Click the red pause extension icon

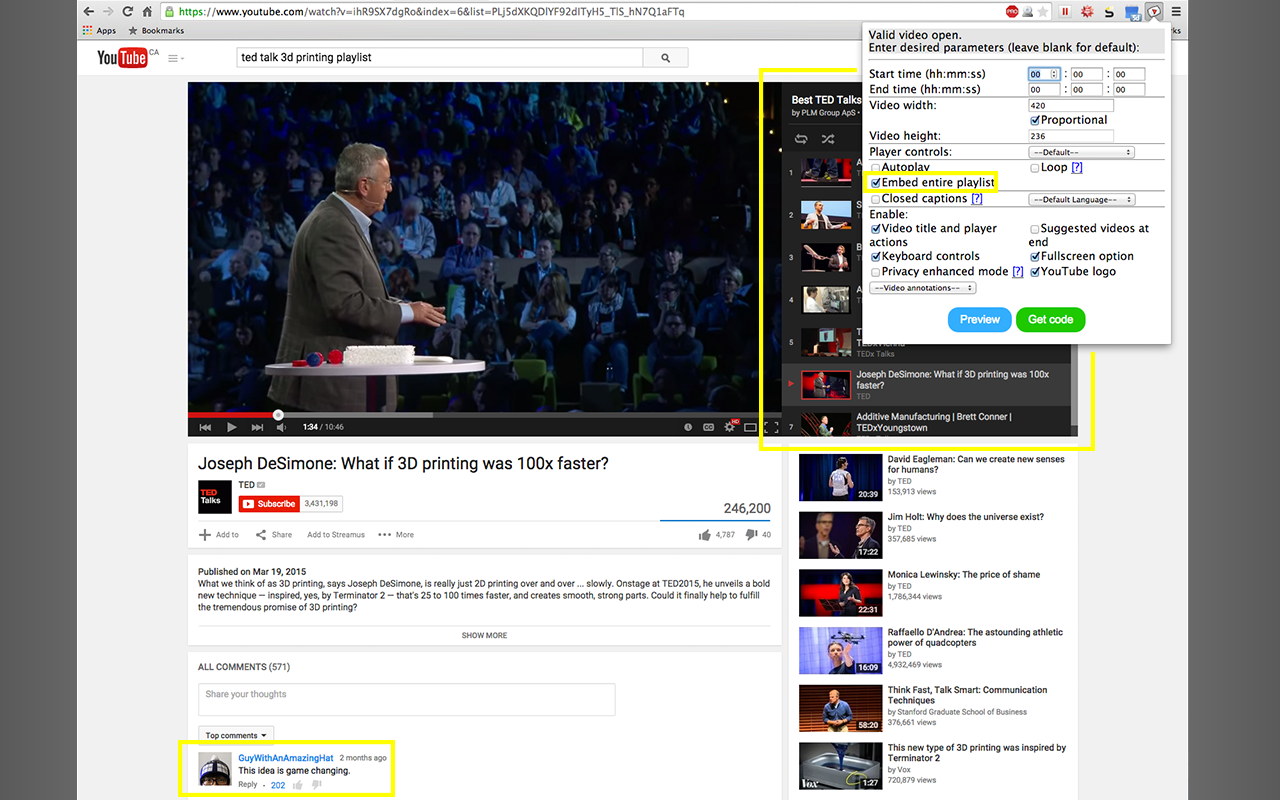click(x=1065, y=12)
